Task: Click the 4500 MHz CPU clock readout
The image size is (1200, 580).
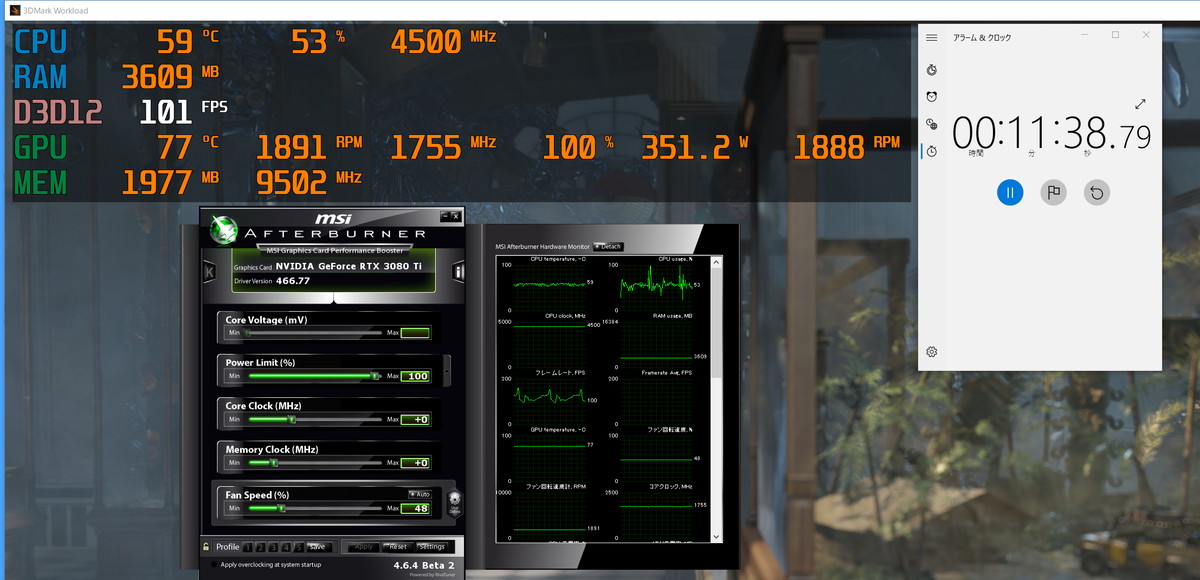Action: 443,42
